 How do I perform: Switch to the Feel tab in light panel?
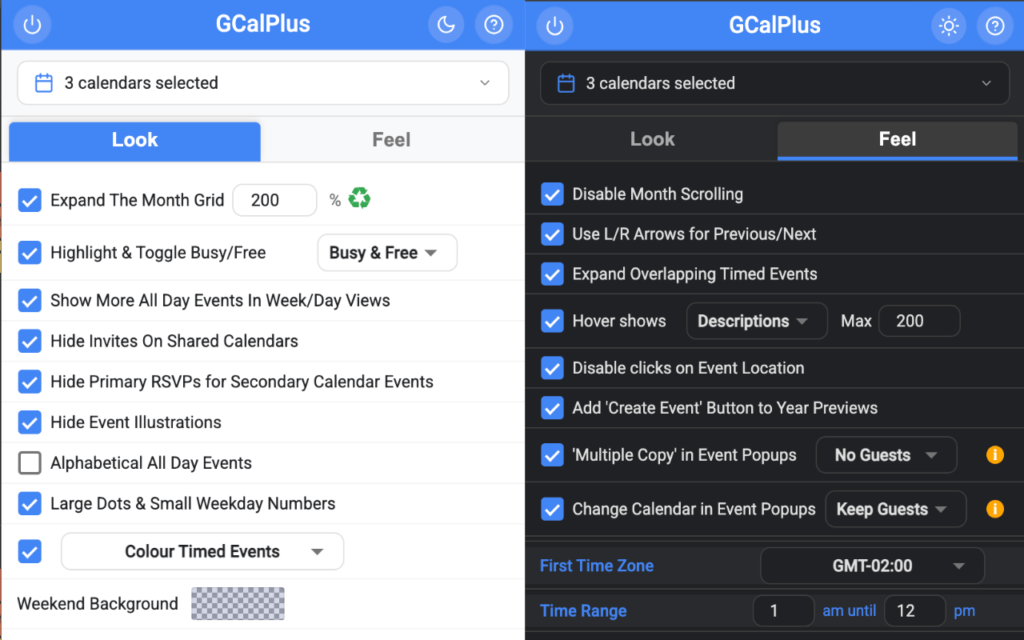pos(391,140)
